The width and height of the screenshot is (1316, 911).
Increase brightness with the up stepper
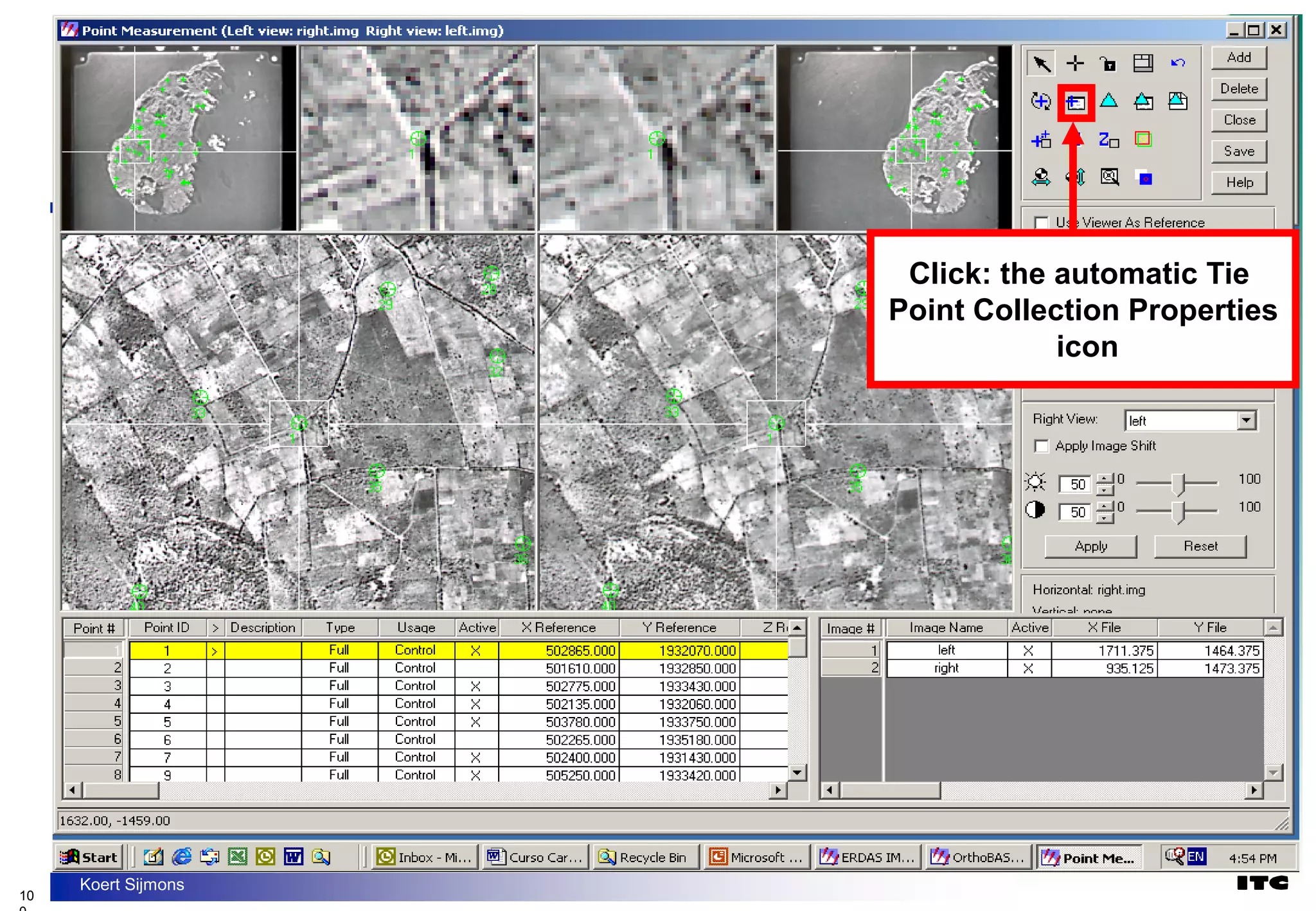1105,478
